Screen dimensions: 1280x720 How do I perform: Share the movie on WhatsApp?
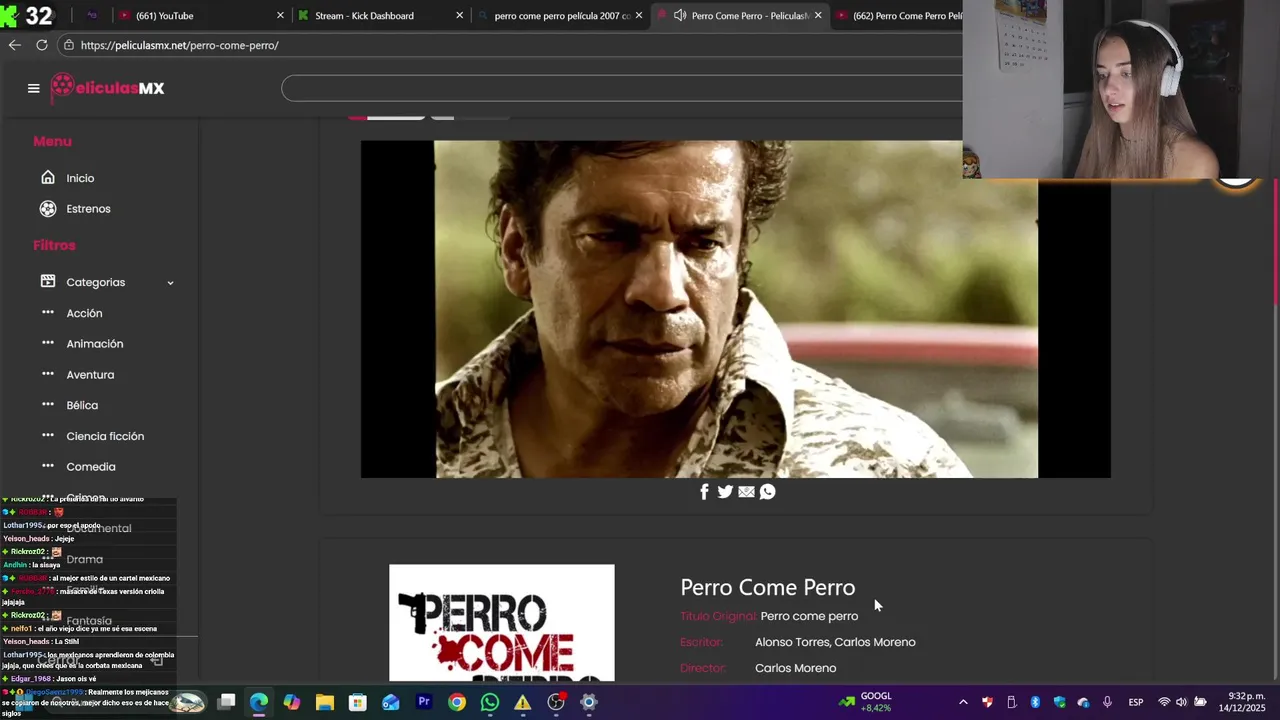coord(767,492)
